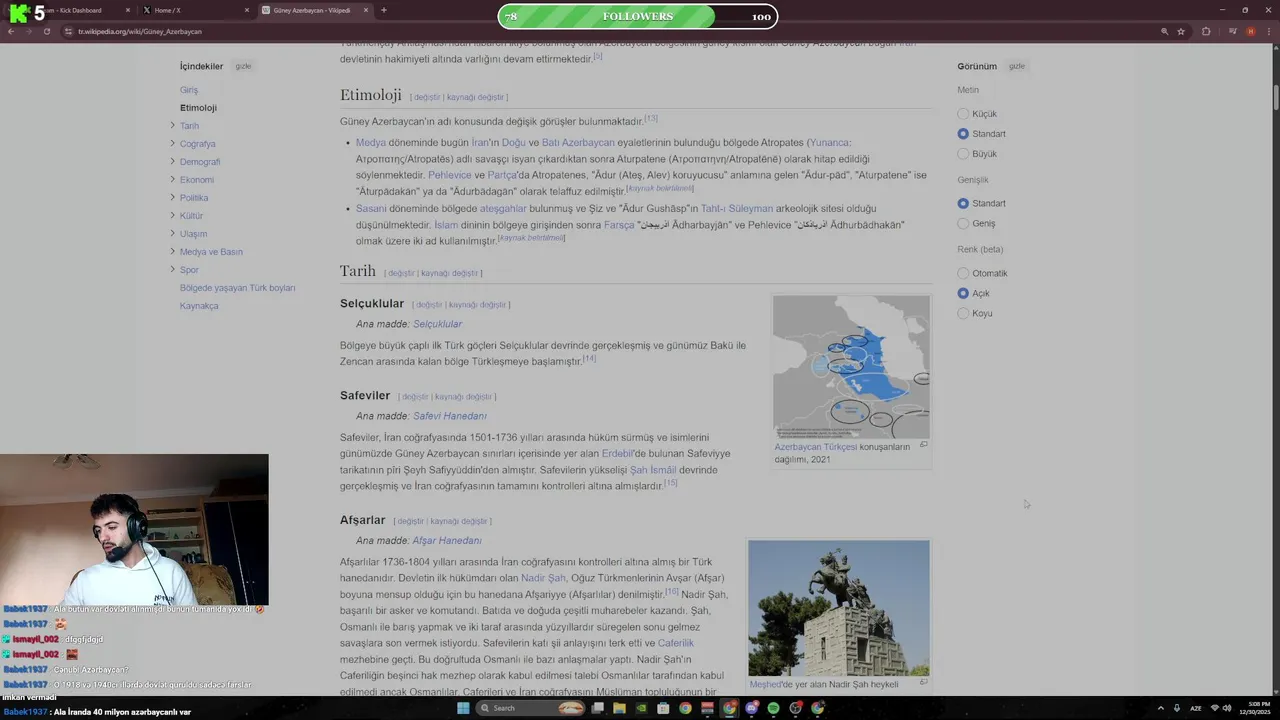The height and width of the screenshot is (720, 1280).
Task: Expand the Medya ve Basın section
Action: click(x=172, y=252)
